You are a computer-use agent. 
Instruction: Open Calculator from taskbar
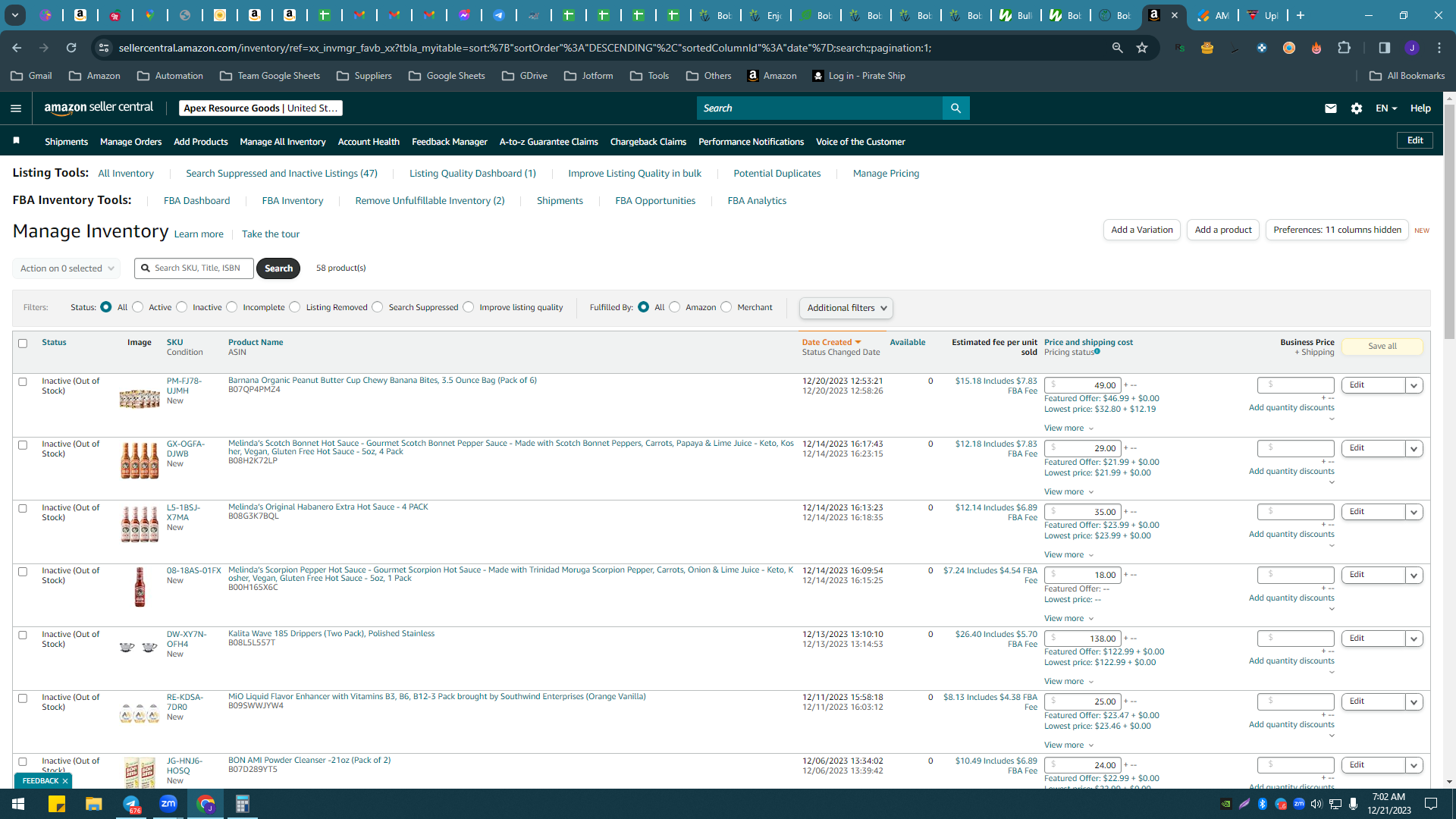[x=243, y=804]
